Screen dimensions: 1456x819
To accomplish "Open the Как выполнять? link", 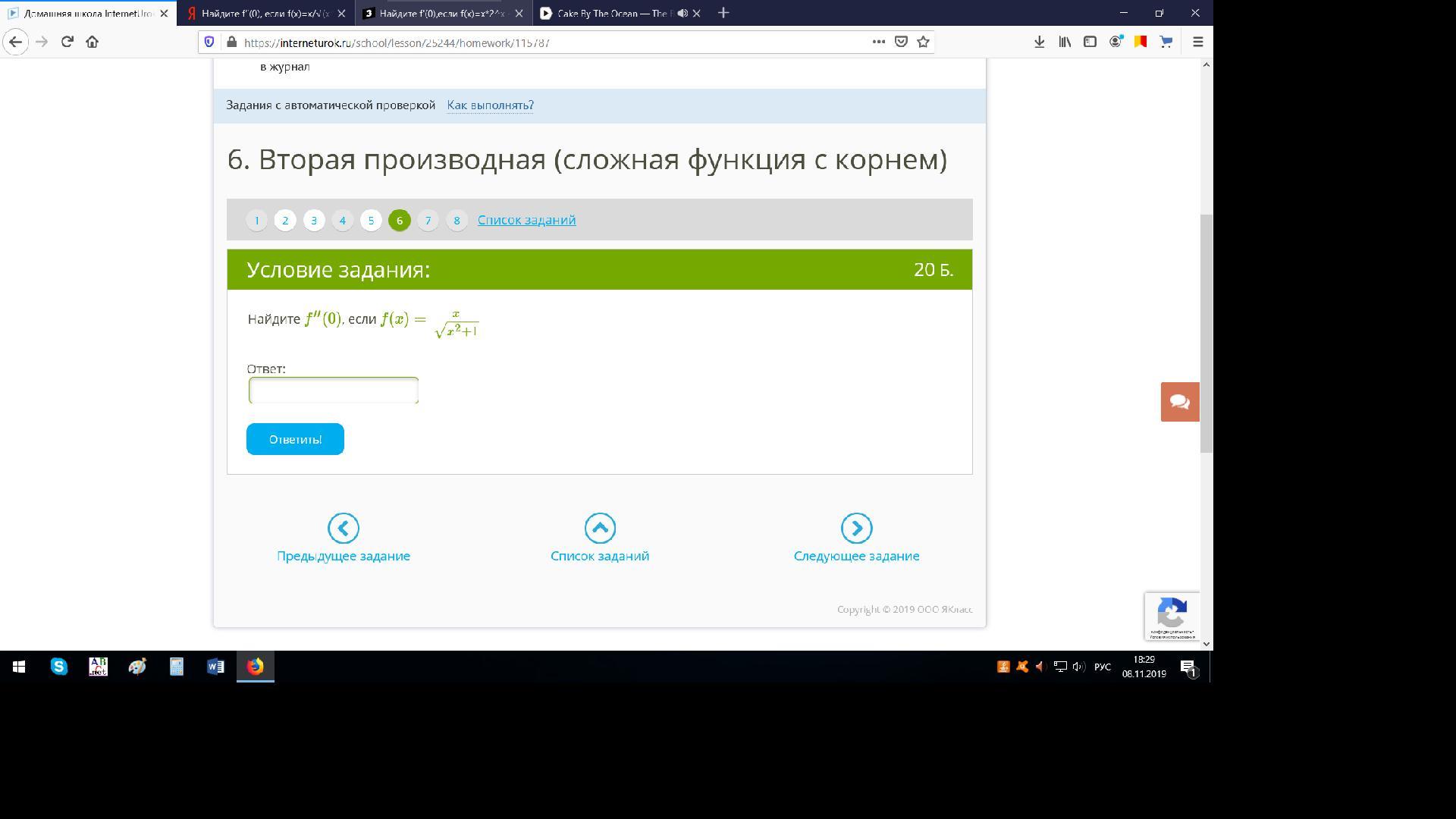I will tap(490, 105).
